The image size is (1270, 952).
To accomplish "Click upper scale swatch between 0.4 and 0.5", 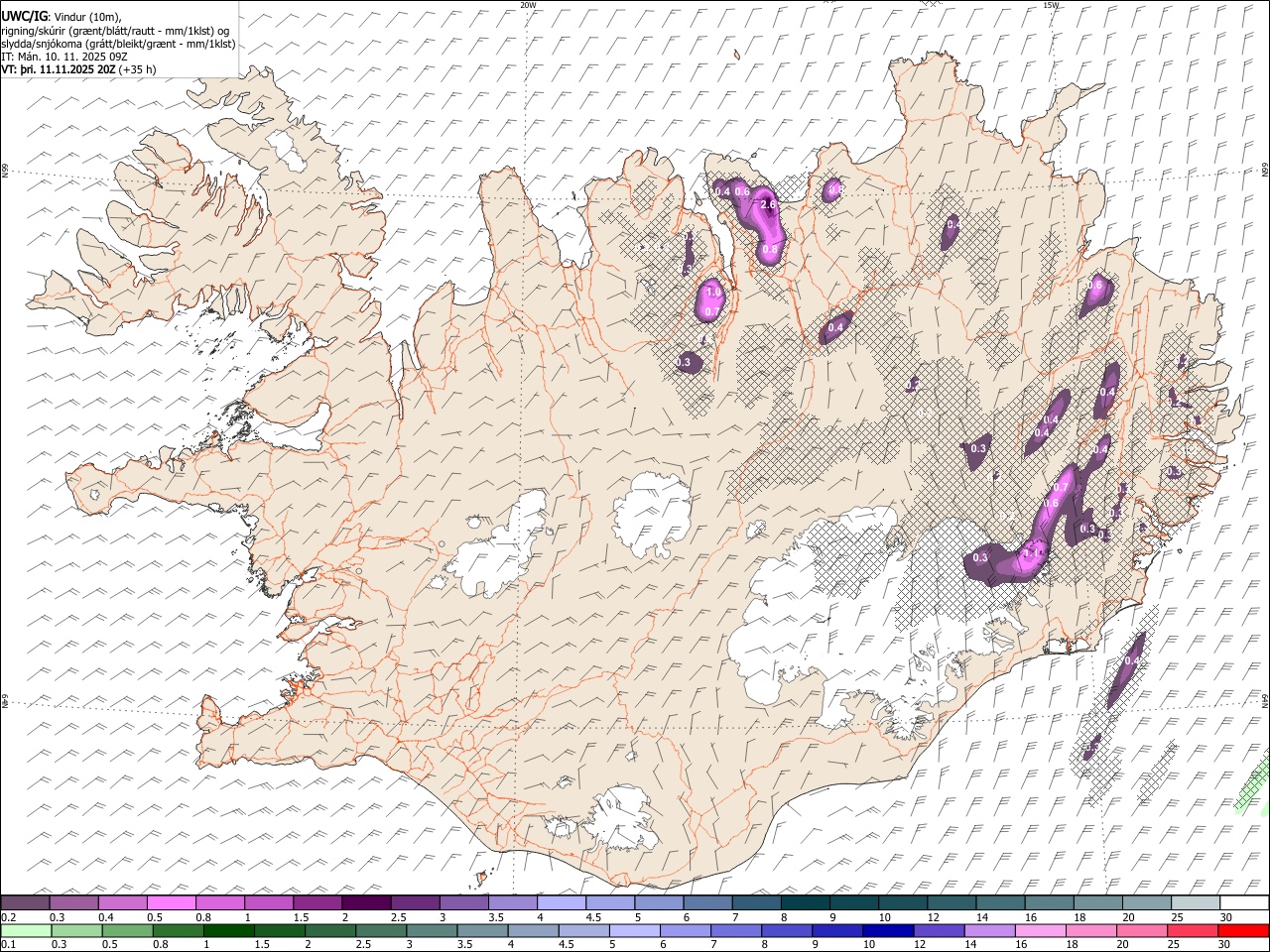I will pyautogui.click(x=123, y=902).
